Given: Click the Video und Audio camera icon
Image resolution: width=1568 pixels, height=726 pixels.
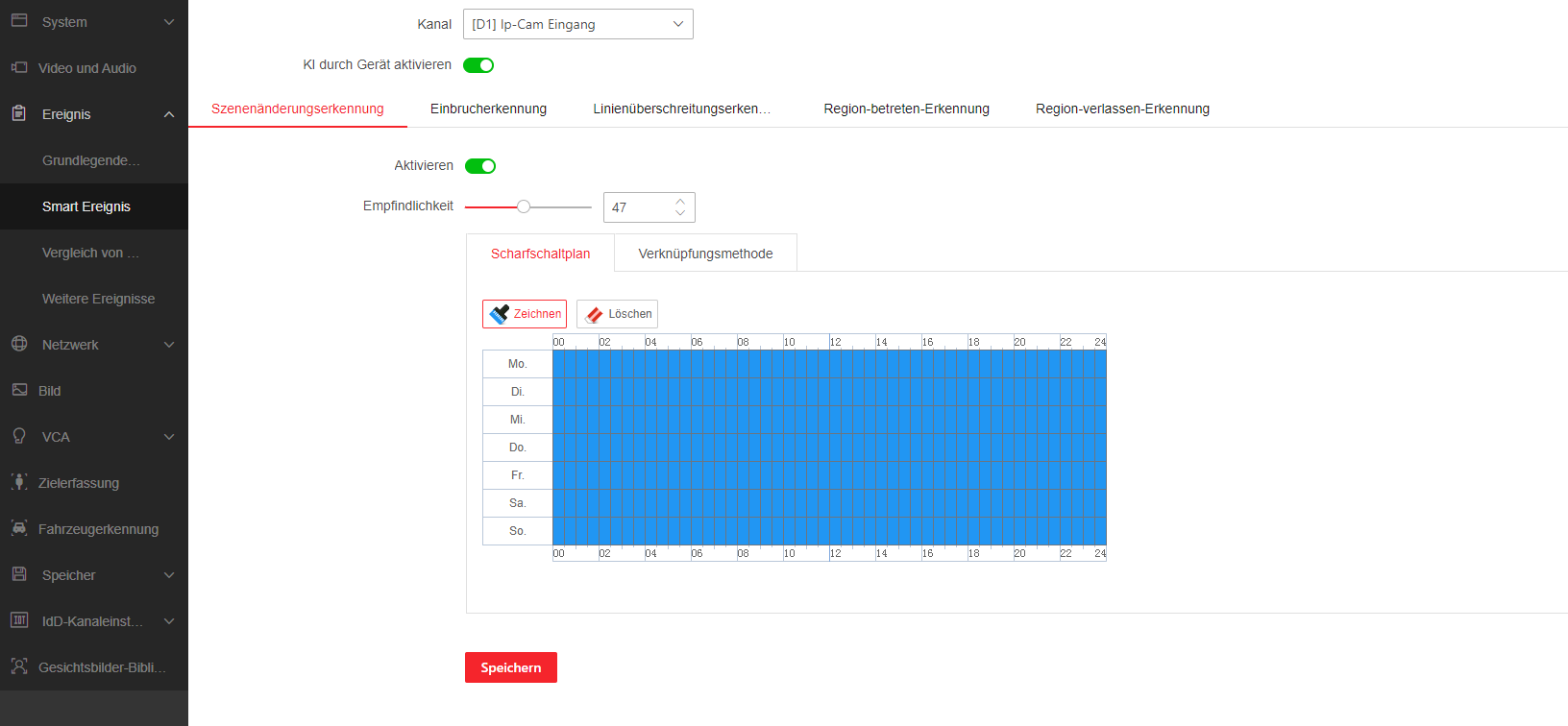Looking at the screenshot, I should tap(19, 67).
